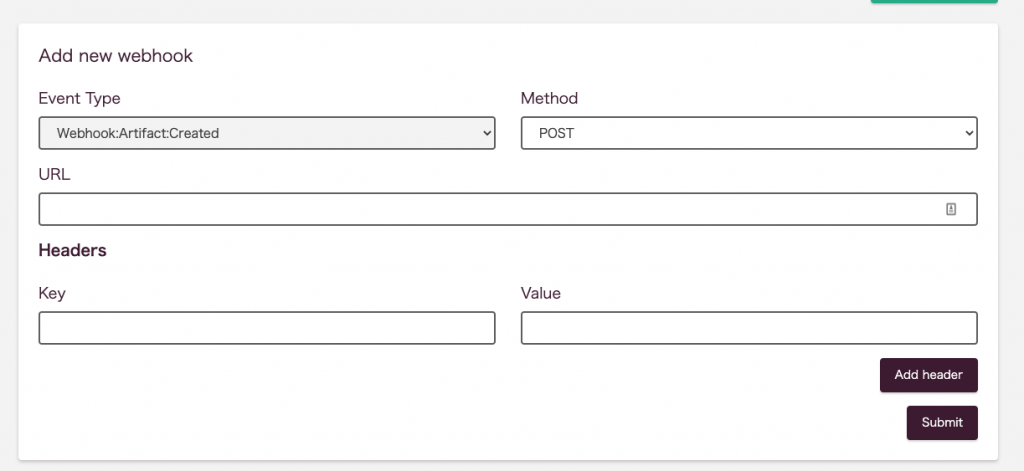Image resolution: width=1024 pixels, height=471 pixels.
Task: Click the autofill icon inside URL field
Action: 951,209
